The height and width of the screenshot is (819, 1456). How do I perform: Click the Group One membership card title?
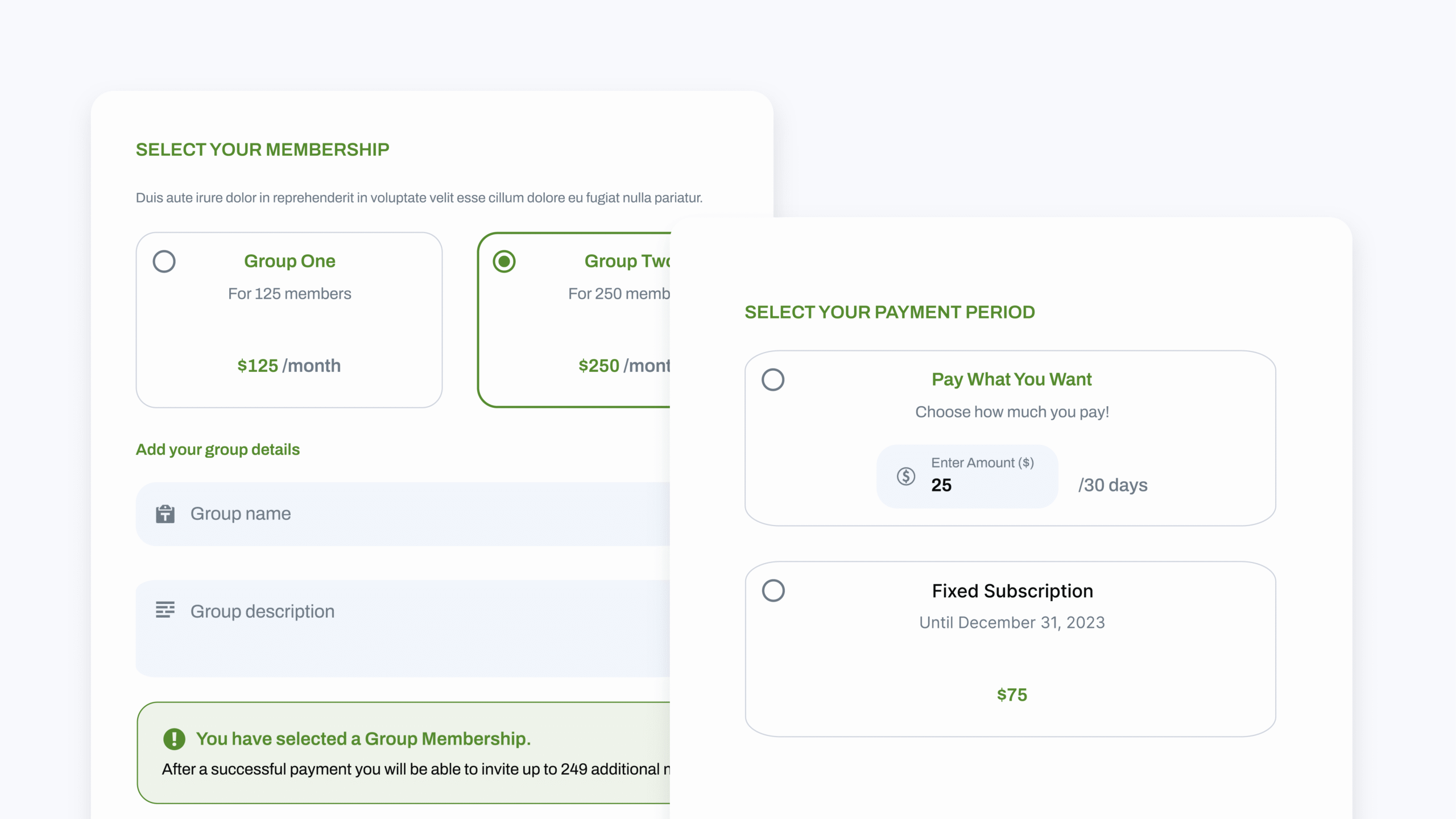[289, 261]
